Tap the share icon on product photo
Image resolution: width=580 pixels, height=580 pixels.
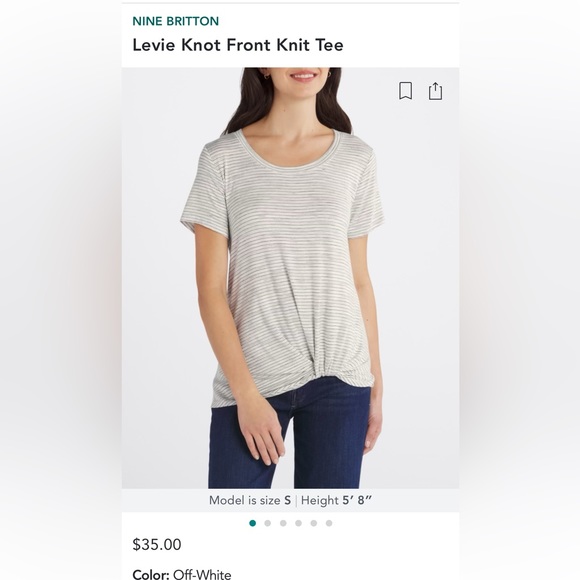point(435,91)
